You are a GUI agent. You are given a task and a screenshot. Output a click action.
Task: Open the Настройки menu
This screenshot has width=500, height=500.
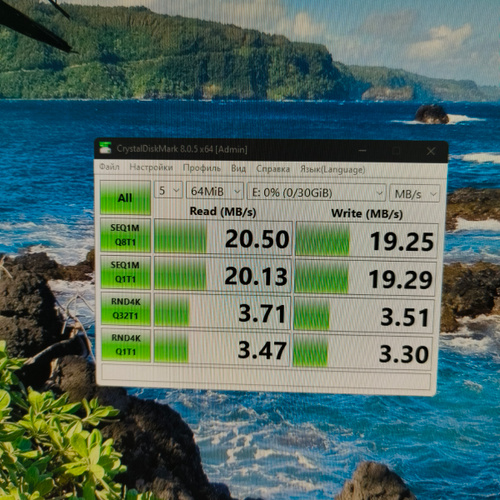click(x=151, y=167)
